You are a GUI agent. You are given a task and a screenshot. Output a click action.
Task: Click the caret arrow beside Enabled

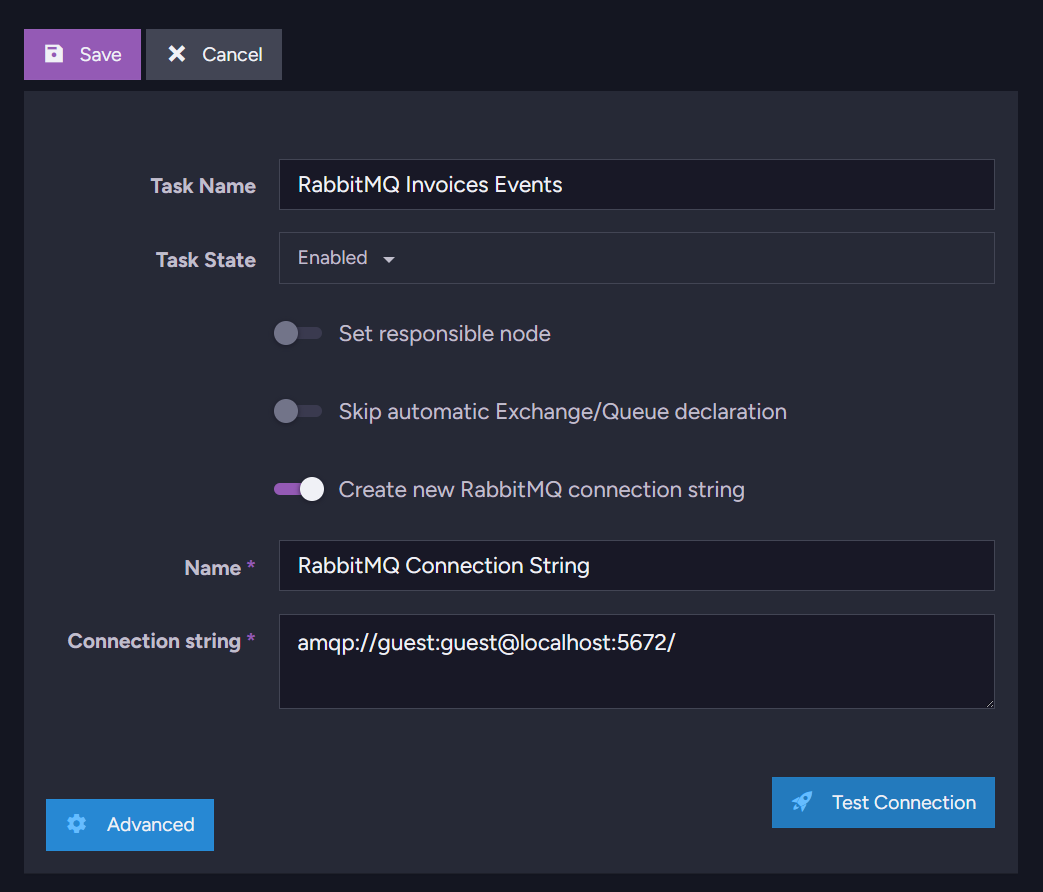389,259
